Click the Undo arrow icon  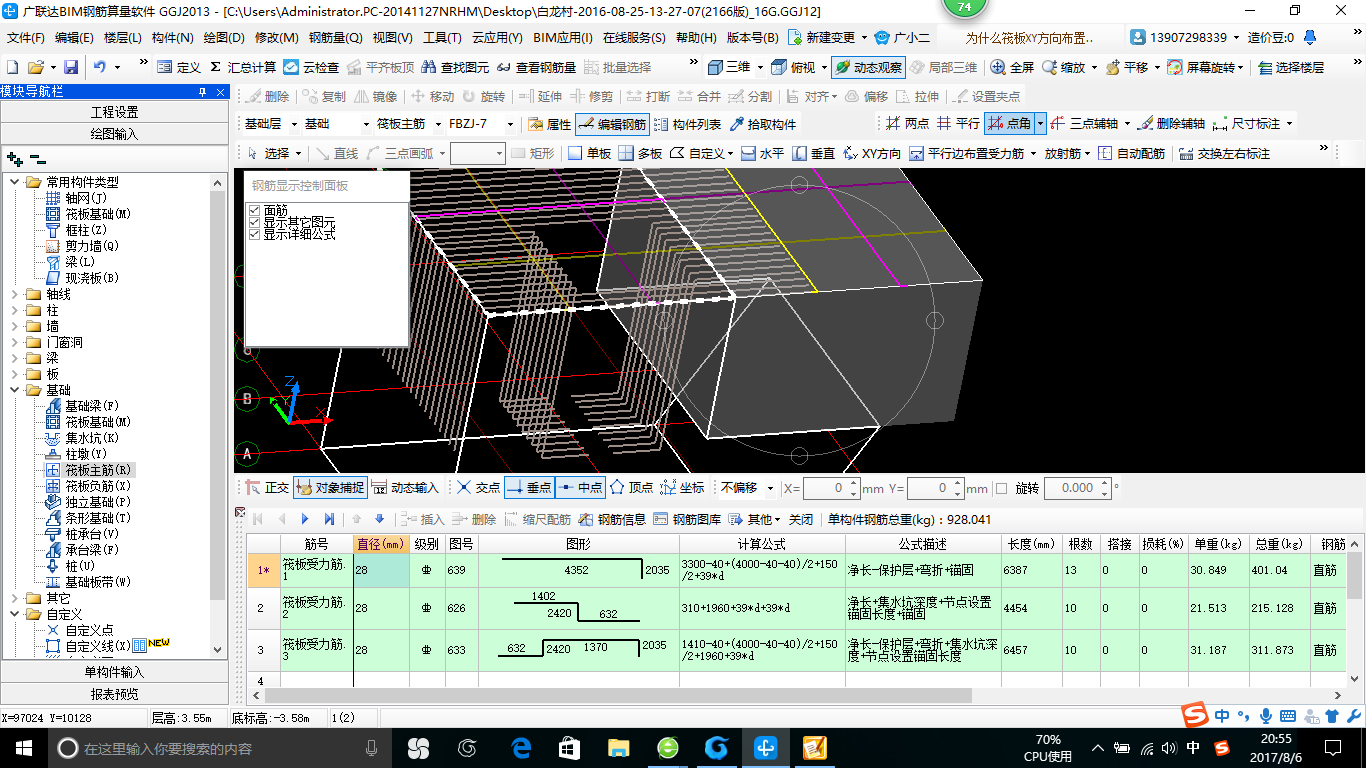[100, 67]
